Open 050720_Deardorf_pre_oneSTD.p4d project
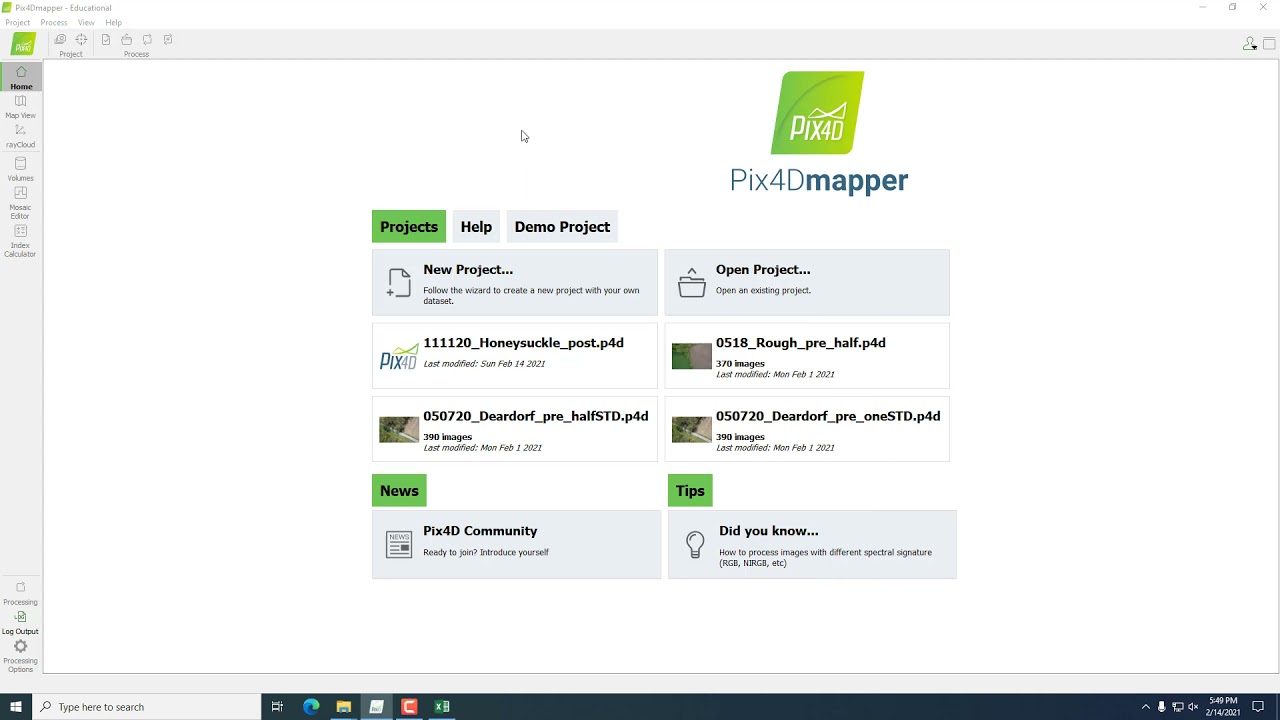Viewport: 1280px width, 720px height. coord(807,429)
